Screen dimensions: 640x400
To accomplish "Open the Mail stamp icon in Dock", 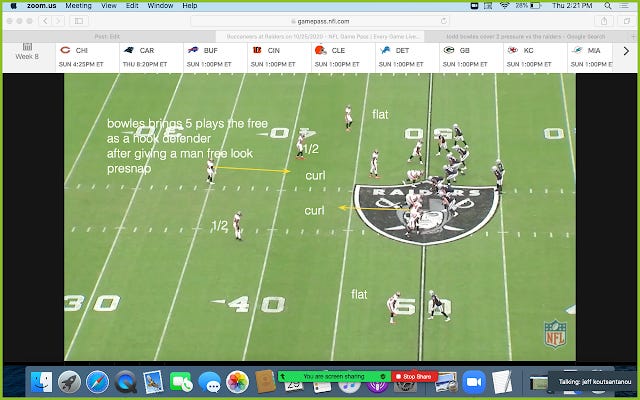I will 153,382.
